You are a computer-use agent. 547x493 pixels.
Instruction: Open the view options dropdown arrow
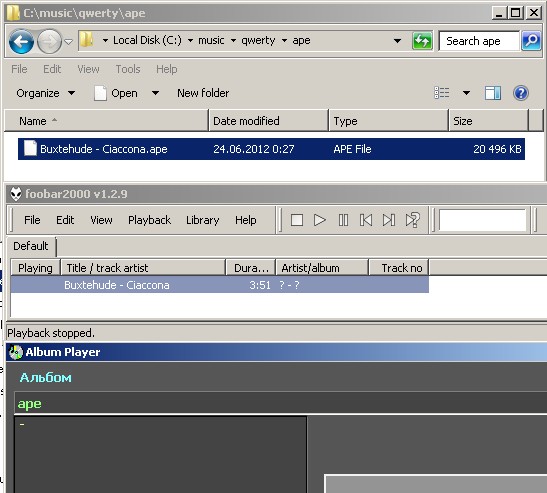[x=466, y=93]
